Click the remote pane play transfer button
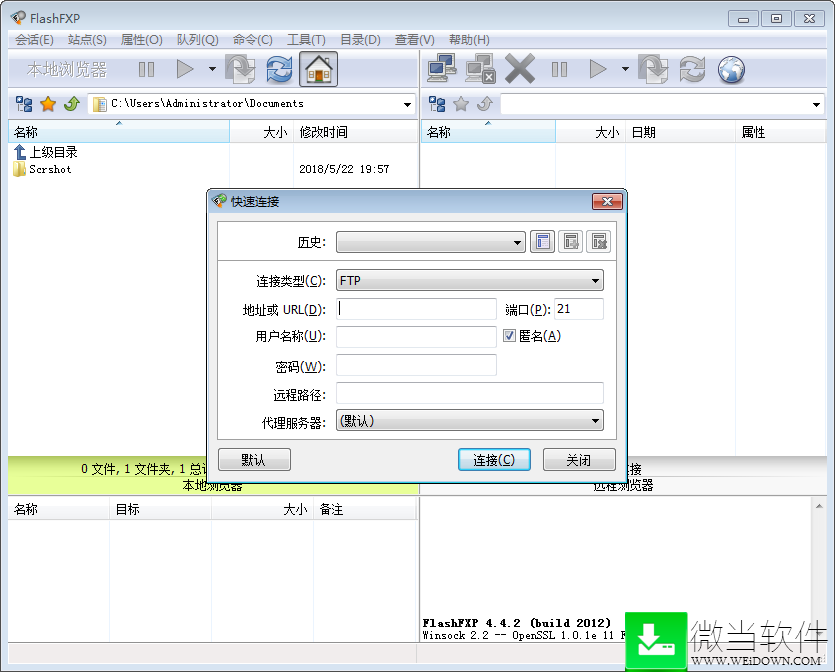Viewport: 835px width, 672px height. coord(597,69)
